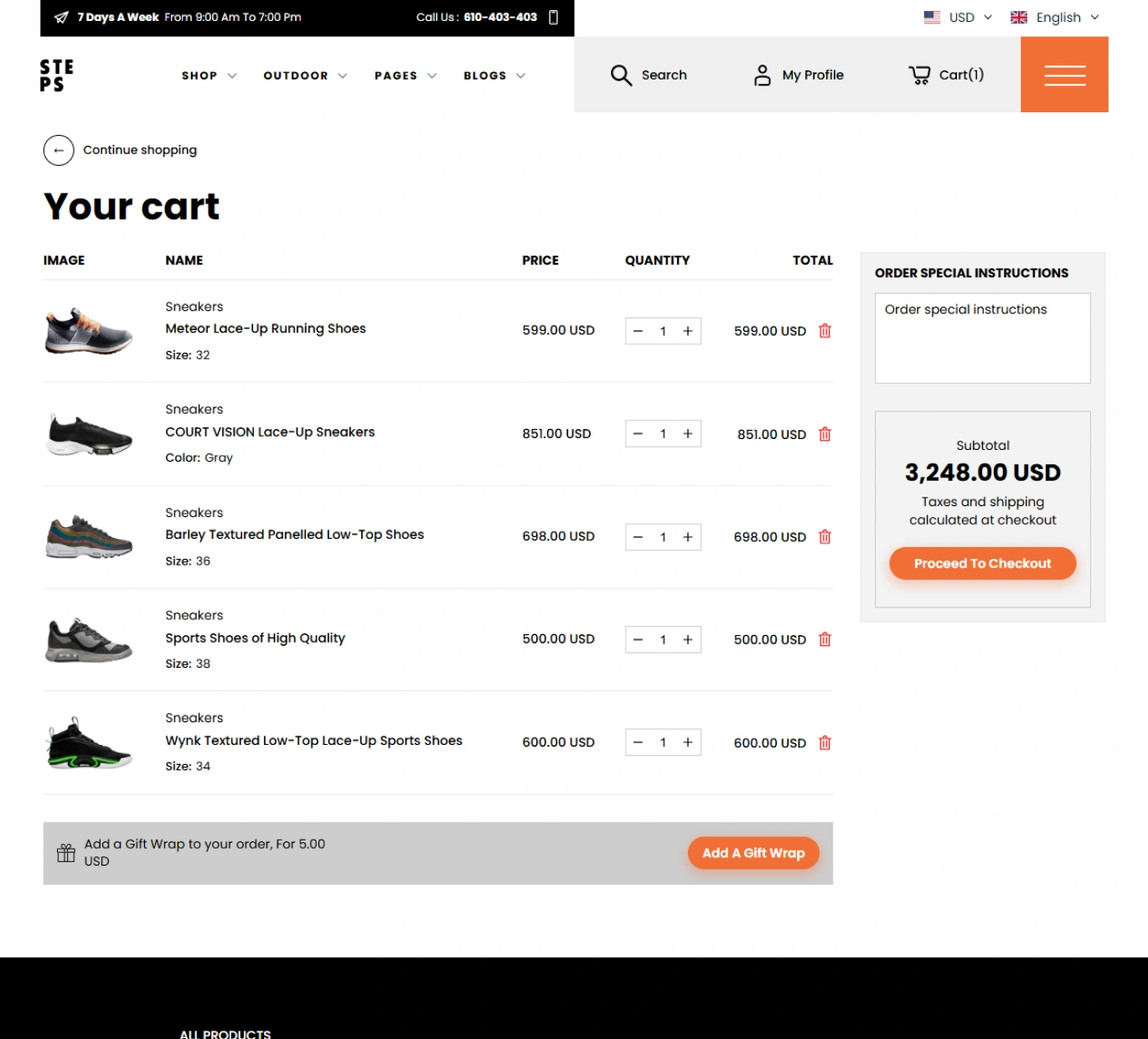Viewport: 1148px width, 1039px height.
Task: Click trash icon for Wynk Textured shoes
Action: coord(825,743)
